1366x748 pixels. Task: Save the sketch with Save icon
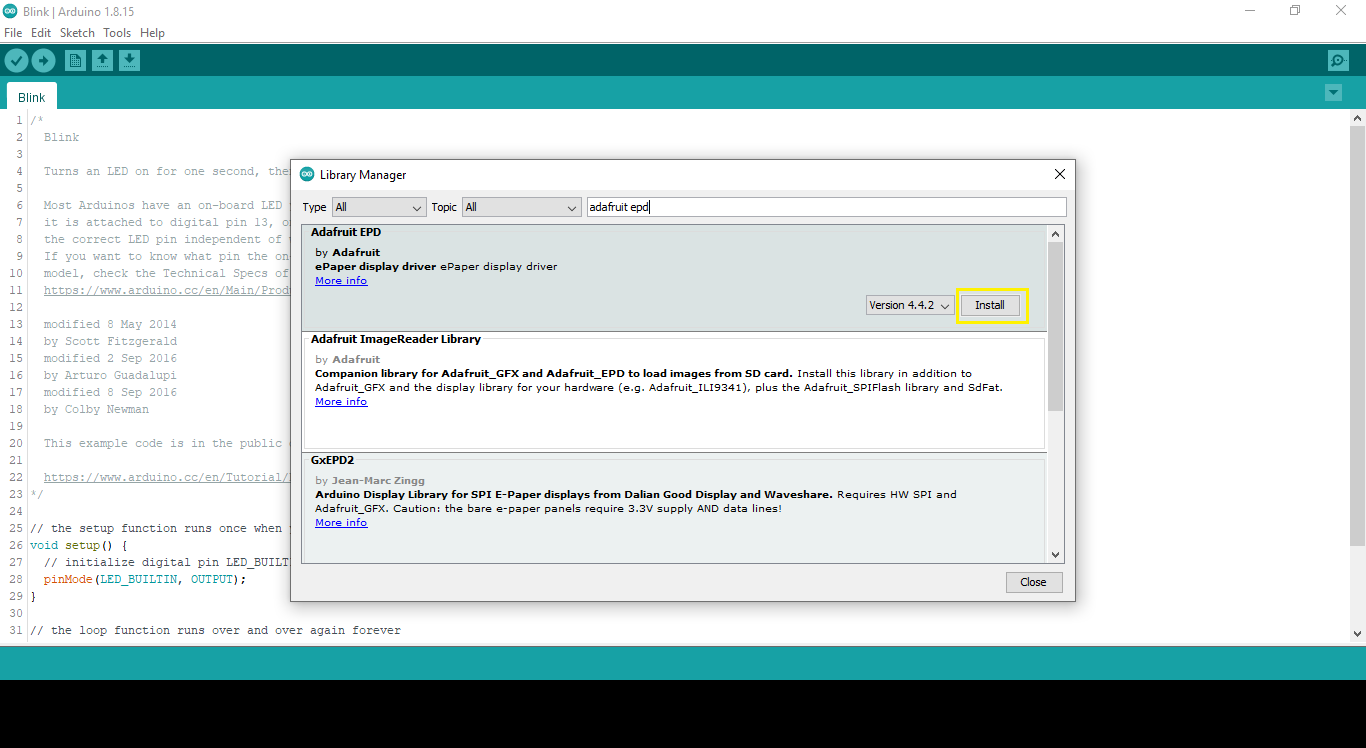pyautogui.click(x=129, y=61)
